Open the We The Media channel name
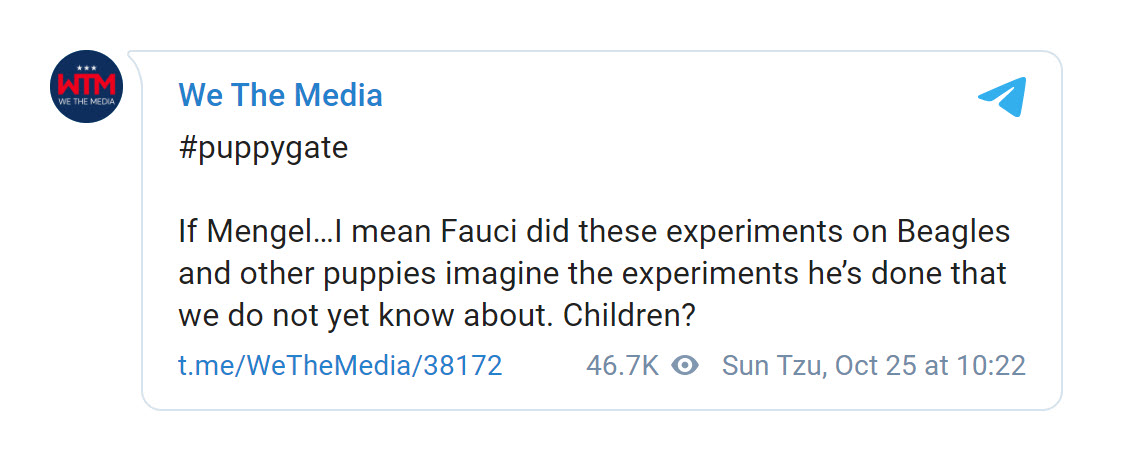The image size is (1125, 456). pos(280,96)
